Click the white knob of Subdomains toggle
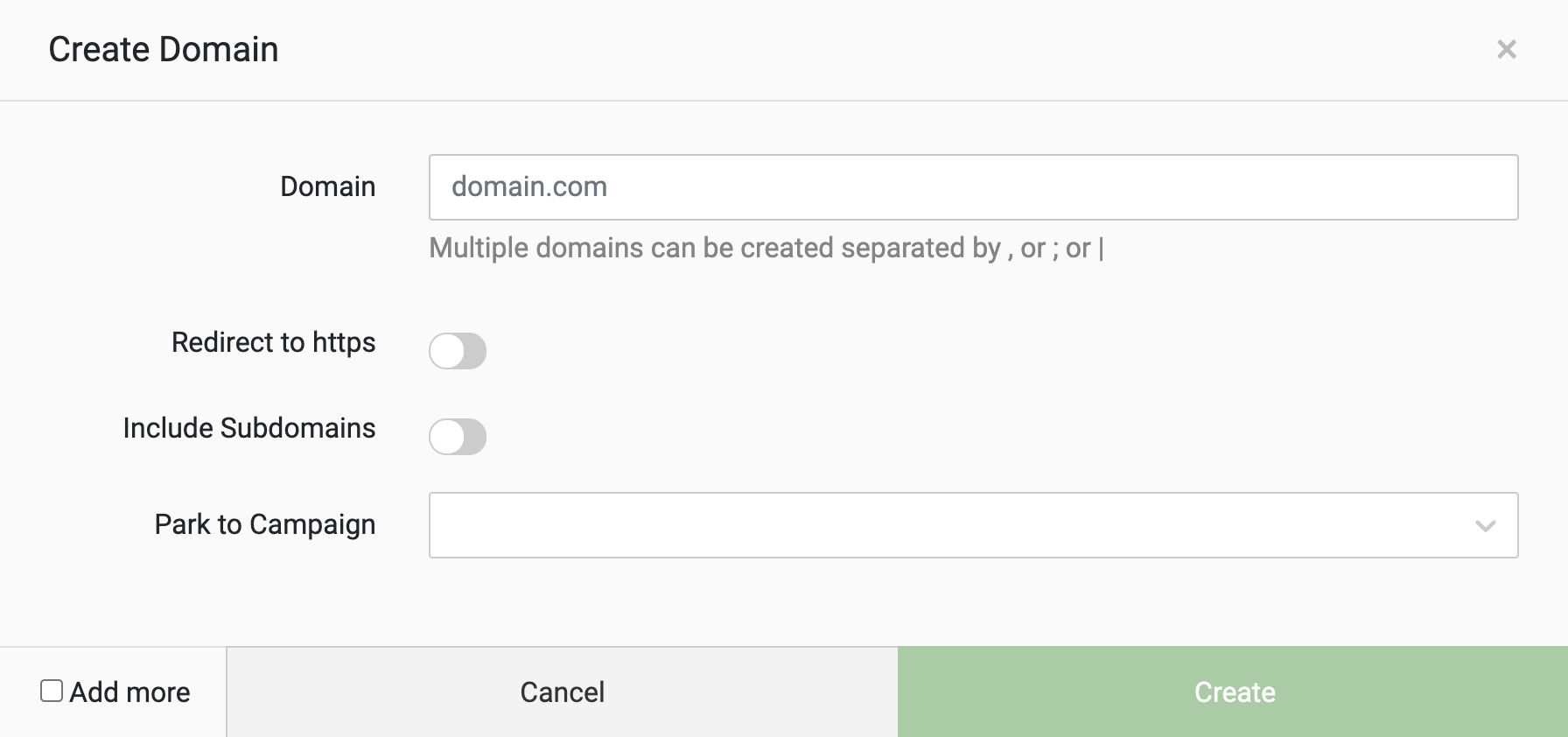 tap(447, 438)
